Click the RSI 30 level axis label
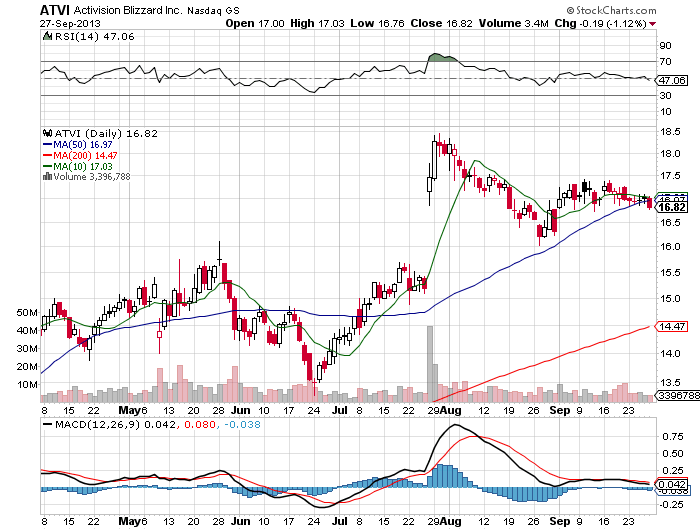This screenshot has width=700, height=530. (x=666, y=96)
